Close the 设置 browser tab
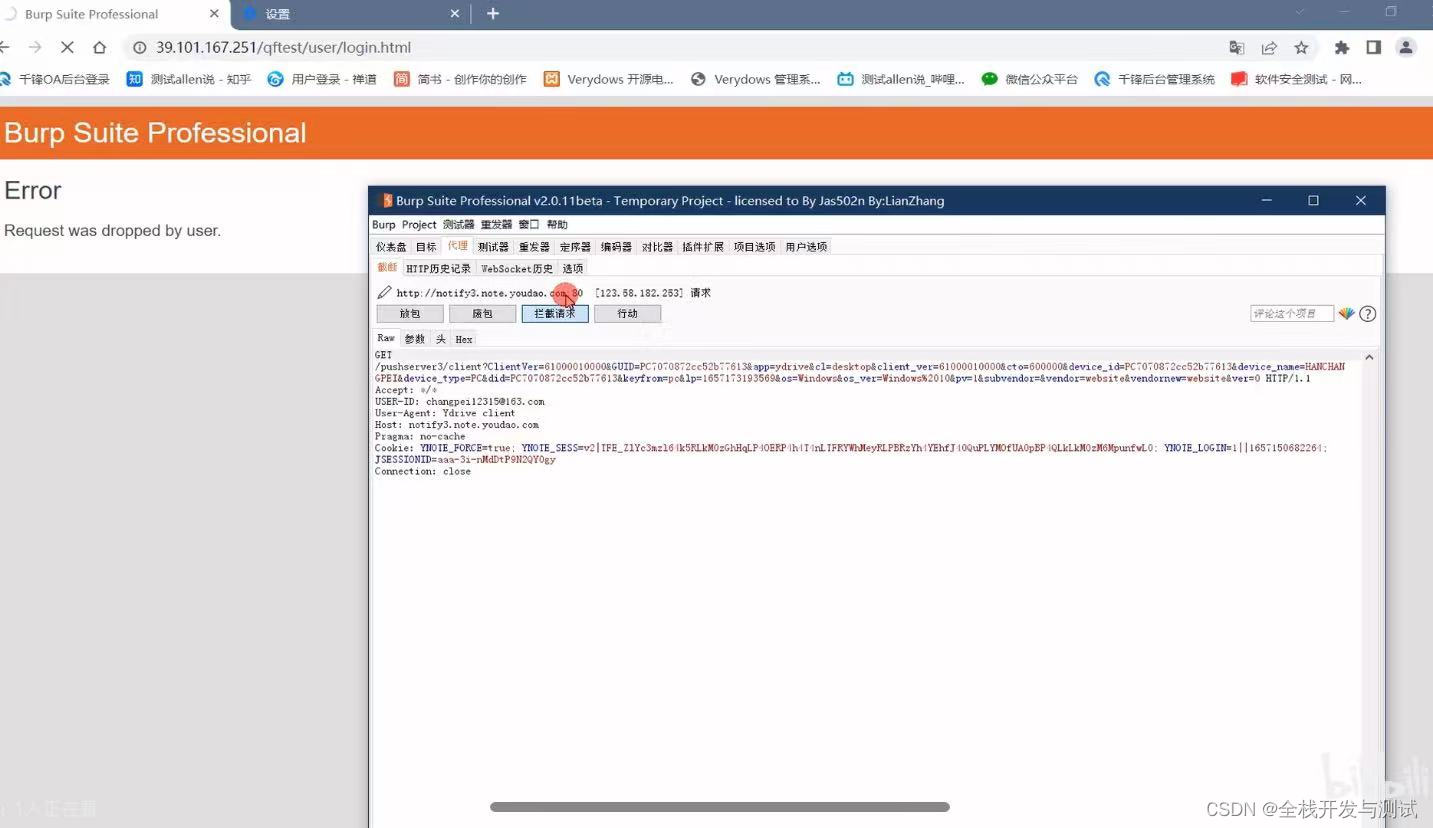 click(x=455, y=14)
